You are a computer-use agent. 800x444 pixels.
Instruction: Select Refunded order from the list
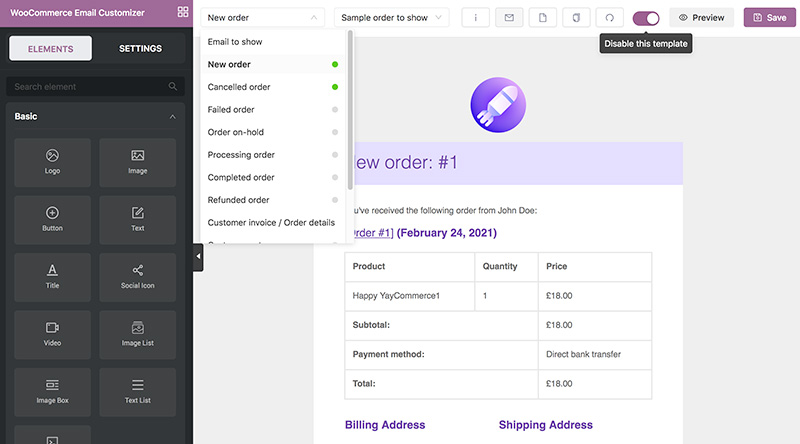pyautogui.click(x=273, y=200)
